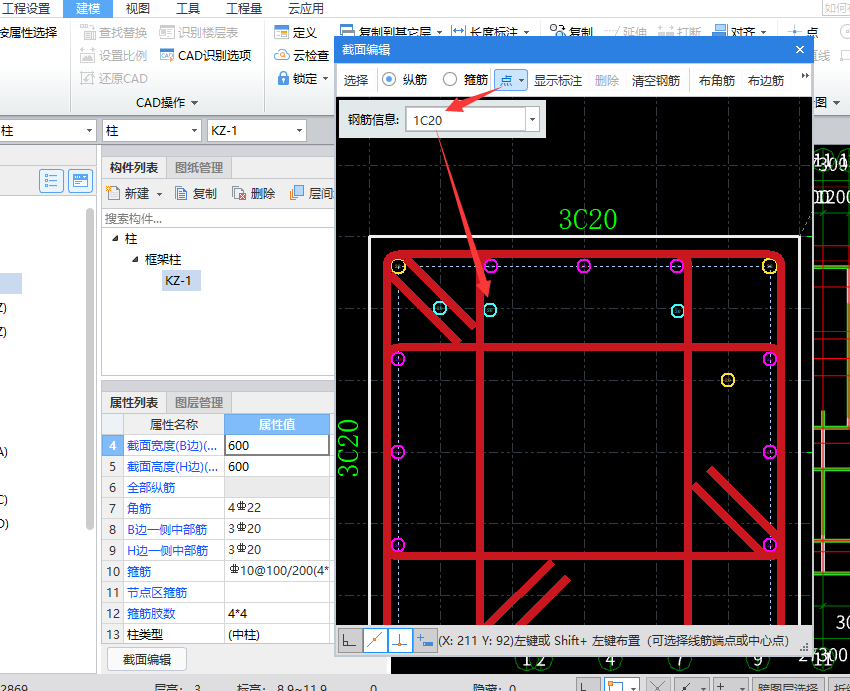Select the 箍筋 radio button
Image resolution: width=850 pixels, height=691 pixels.
450,79
